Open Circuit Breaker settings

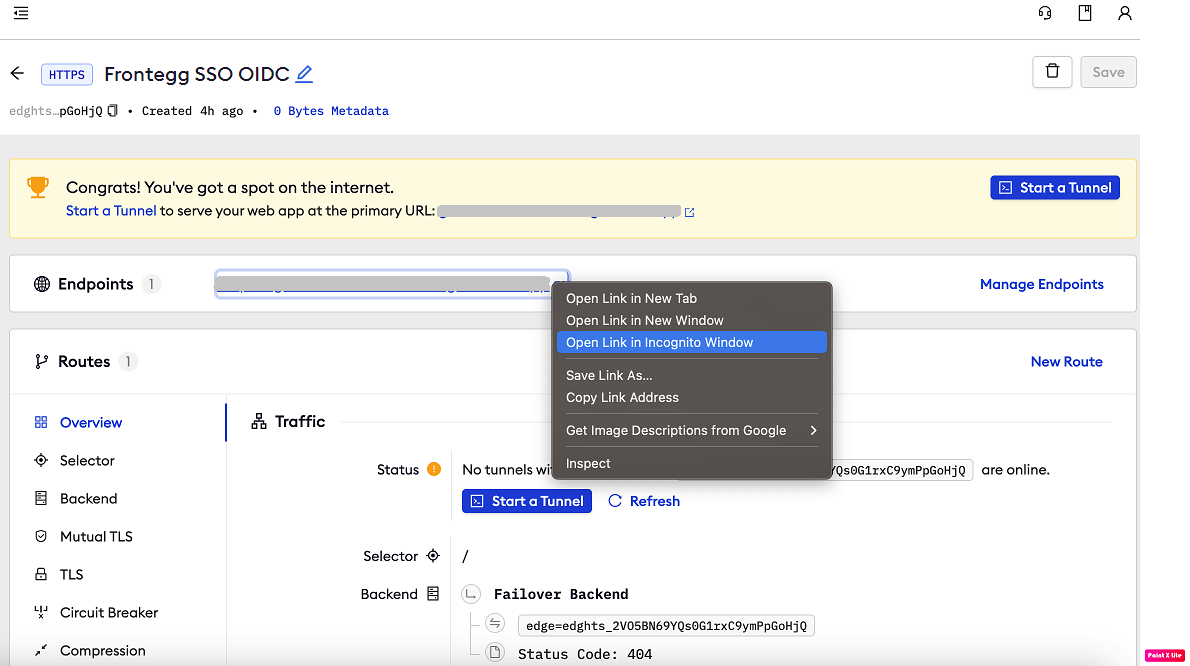point(109,612)
